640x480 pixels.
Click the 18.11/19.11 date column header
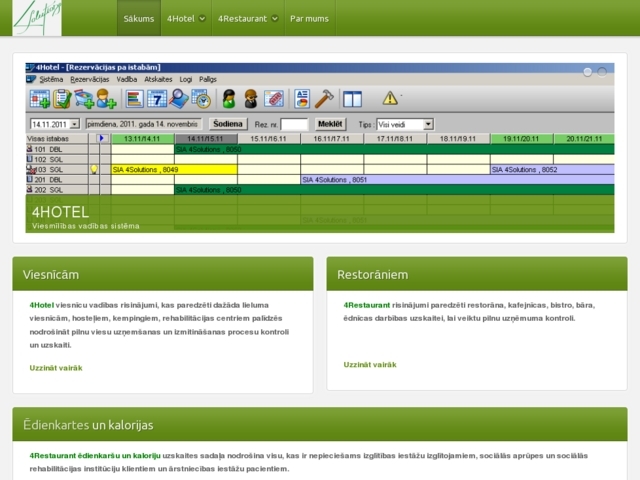pyautogui.click(x=458, y=139)
